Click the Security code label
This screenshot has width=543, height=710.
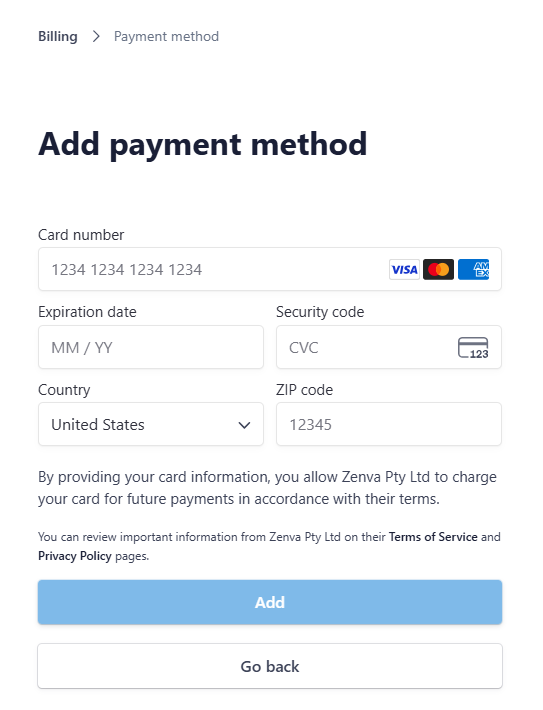tap(320, 312)
